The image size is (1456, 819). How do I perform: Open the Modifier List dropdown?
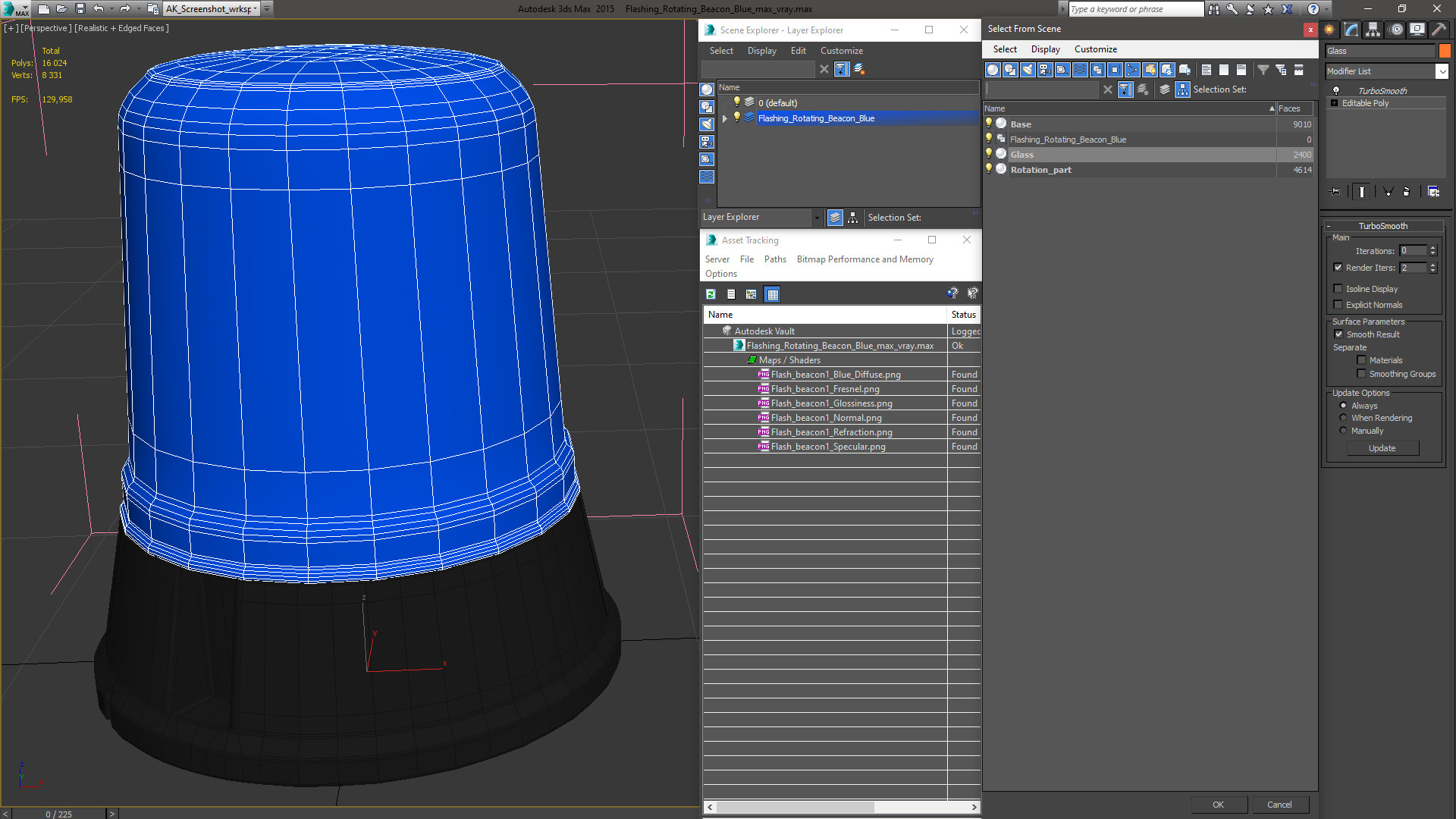pos(1442,71)
